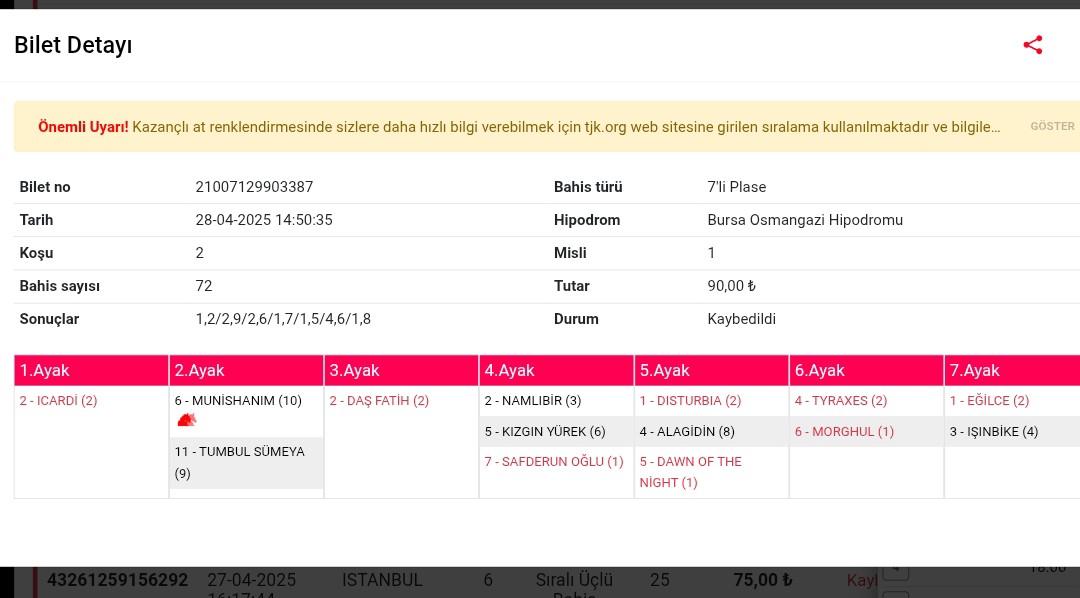The height and width of the screenshot is (598, 1080).
Task: Click date 27-04-2025 in background row
Action: [x=252, y=580]
